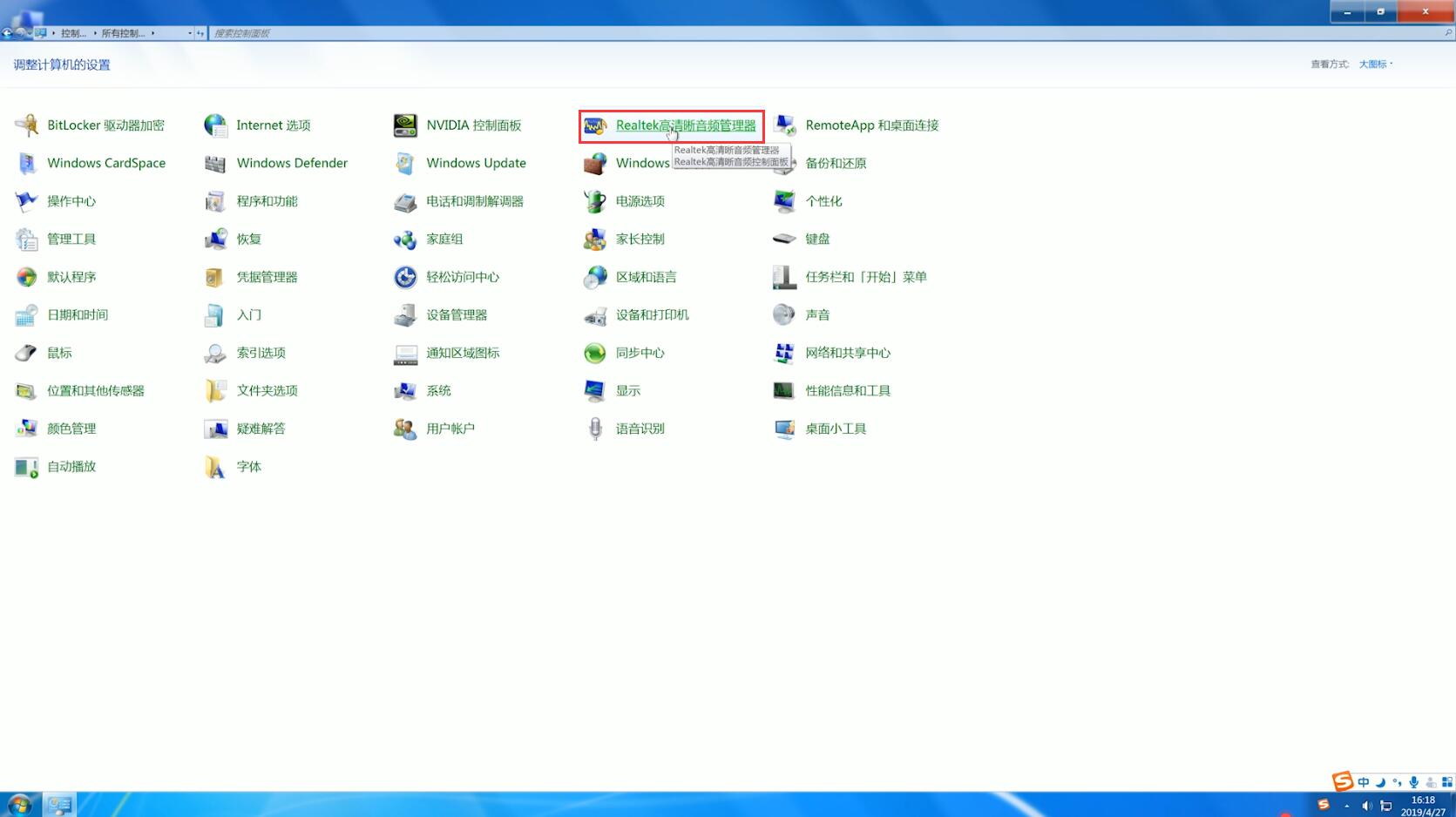Screen dimensions: 1456x817
Task: Open 自动播放 icon
Action: pyautogui.click(x=27, y=466)
